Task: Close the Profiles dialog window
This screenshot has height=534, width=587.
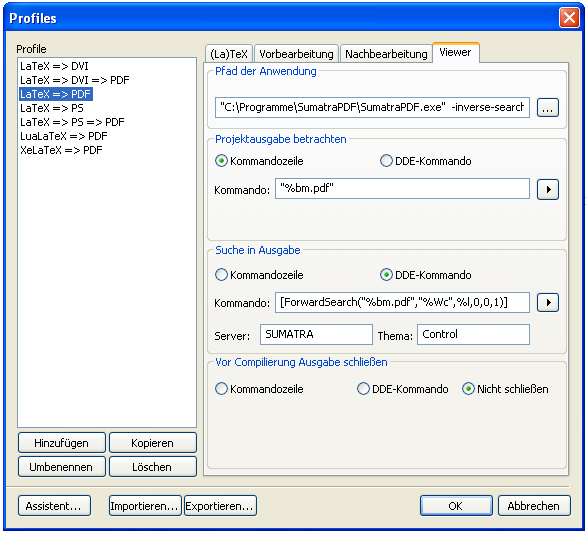Action: [x=569, y=18]
